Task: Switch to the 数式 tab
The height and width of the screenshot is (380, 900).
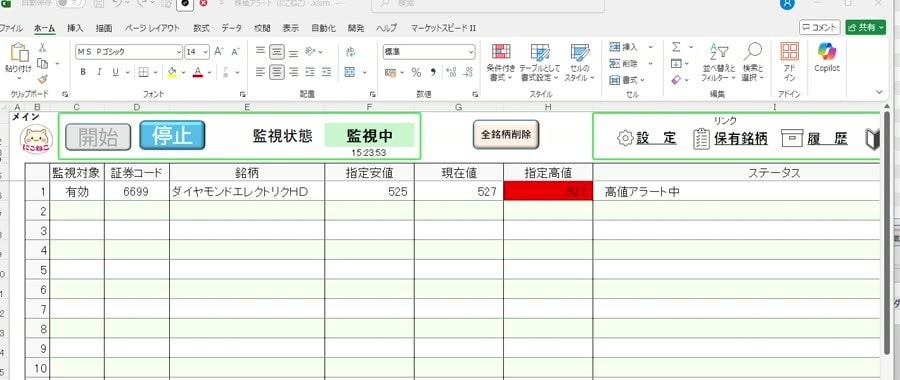Action: pos(201,28)
